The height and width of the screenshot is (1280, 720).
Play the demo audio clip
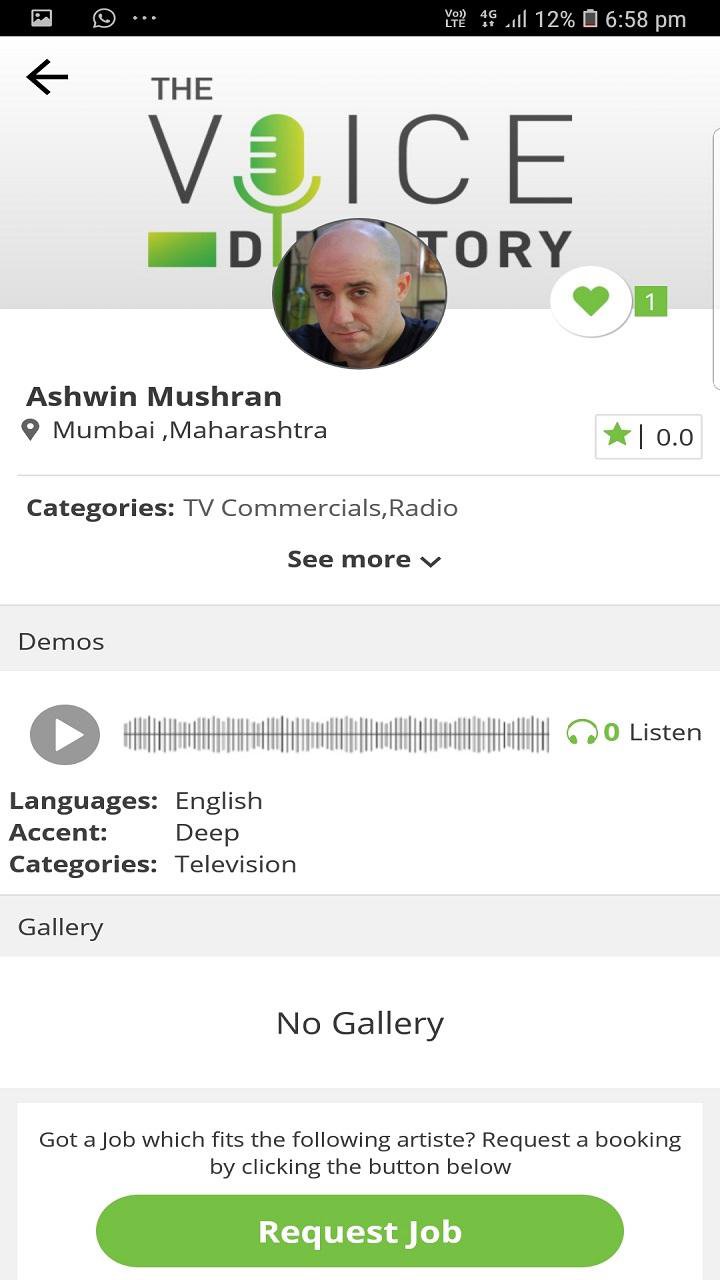pyautogui.click(x=65, y=735)
